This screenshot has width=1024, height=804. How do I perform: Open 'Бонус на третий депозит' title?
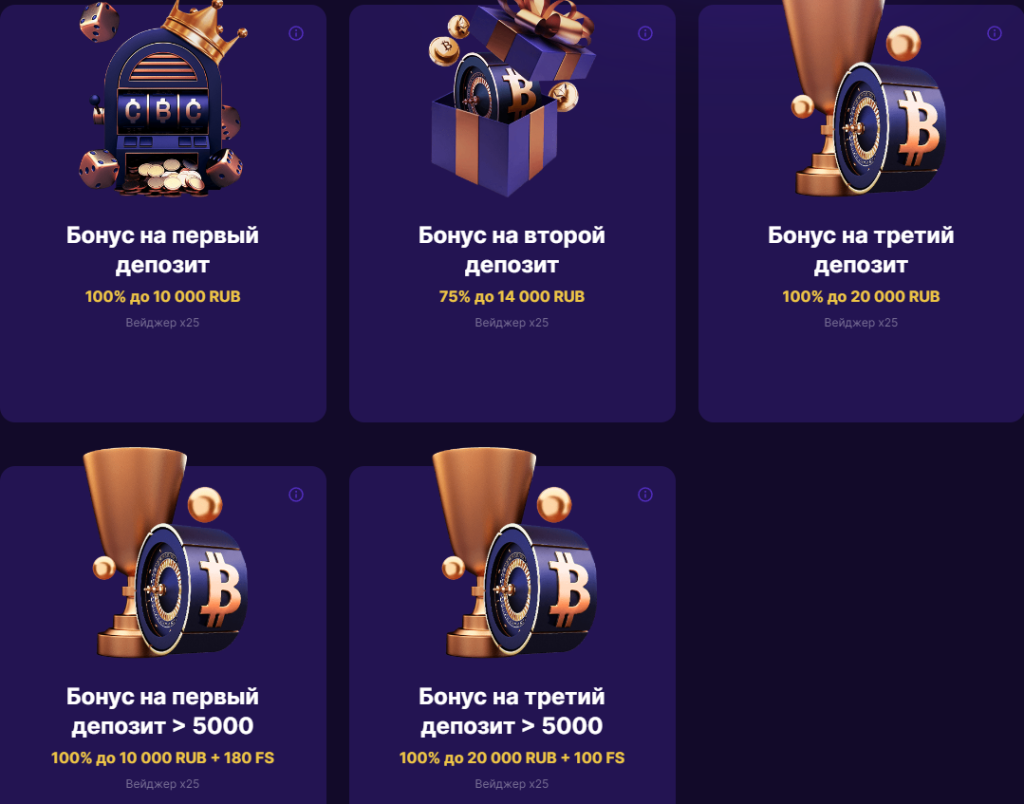[x=861, y=250]
